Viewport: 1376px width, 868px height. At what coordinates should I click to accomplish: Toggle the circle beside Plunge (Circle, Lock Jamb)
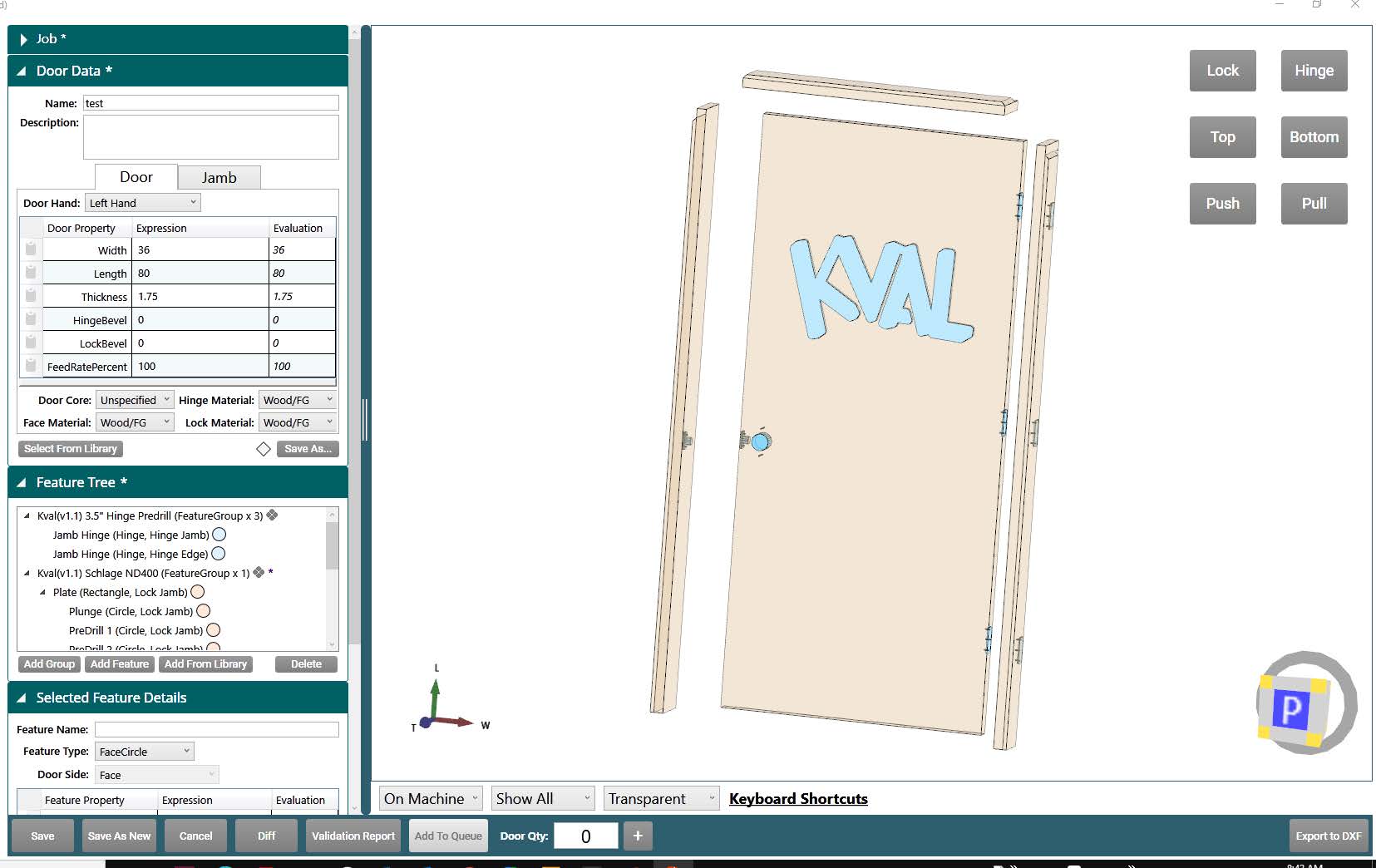204,611
